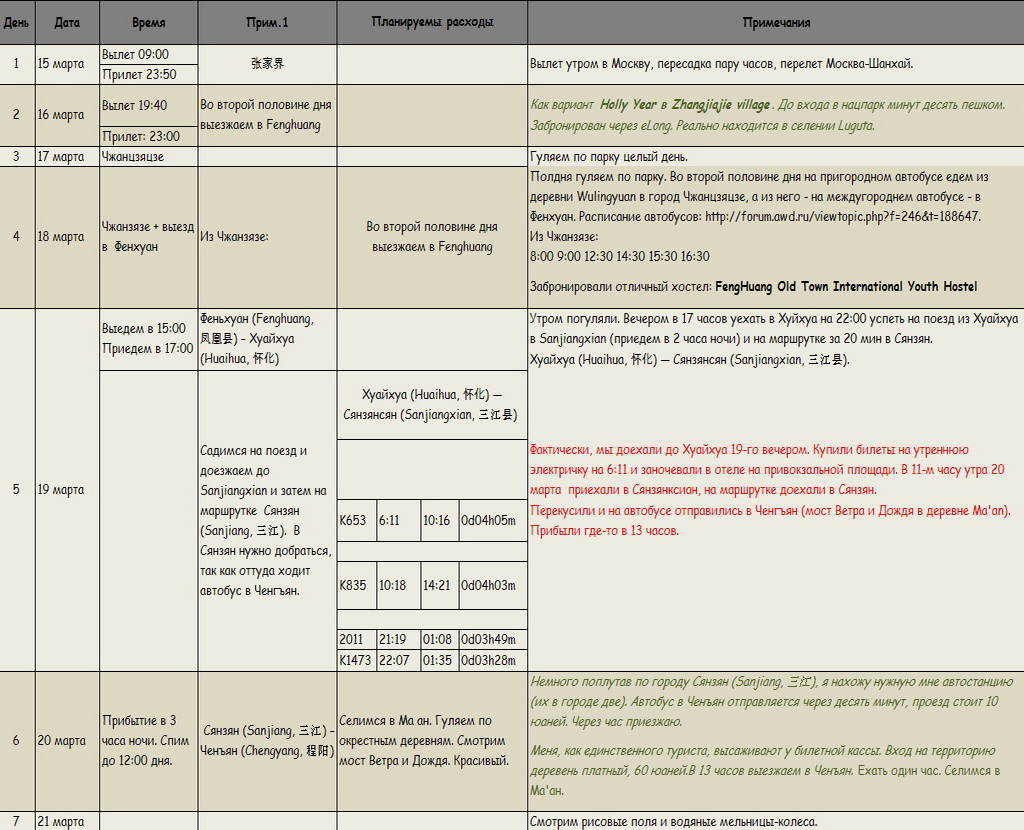Click the "День" column header
The image size is (1024, 830).
click(x=16, y=22)
